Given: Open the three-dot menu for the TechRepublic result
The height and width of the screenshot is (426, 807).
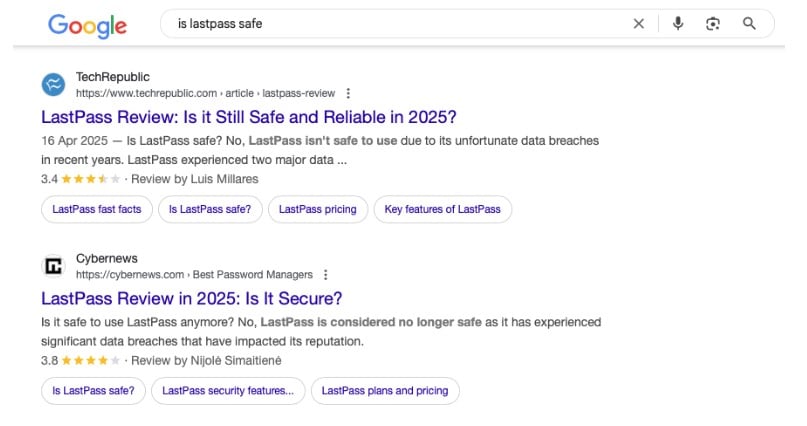Looking at the screenshot, I should [348, 93].
